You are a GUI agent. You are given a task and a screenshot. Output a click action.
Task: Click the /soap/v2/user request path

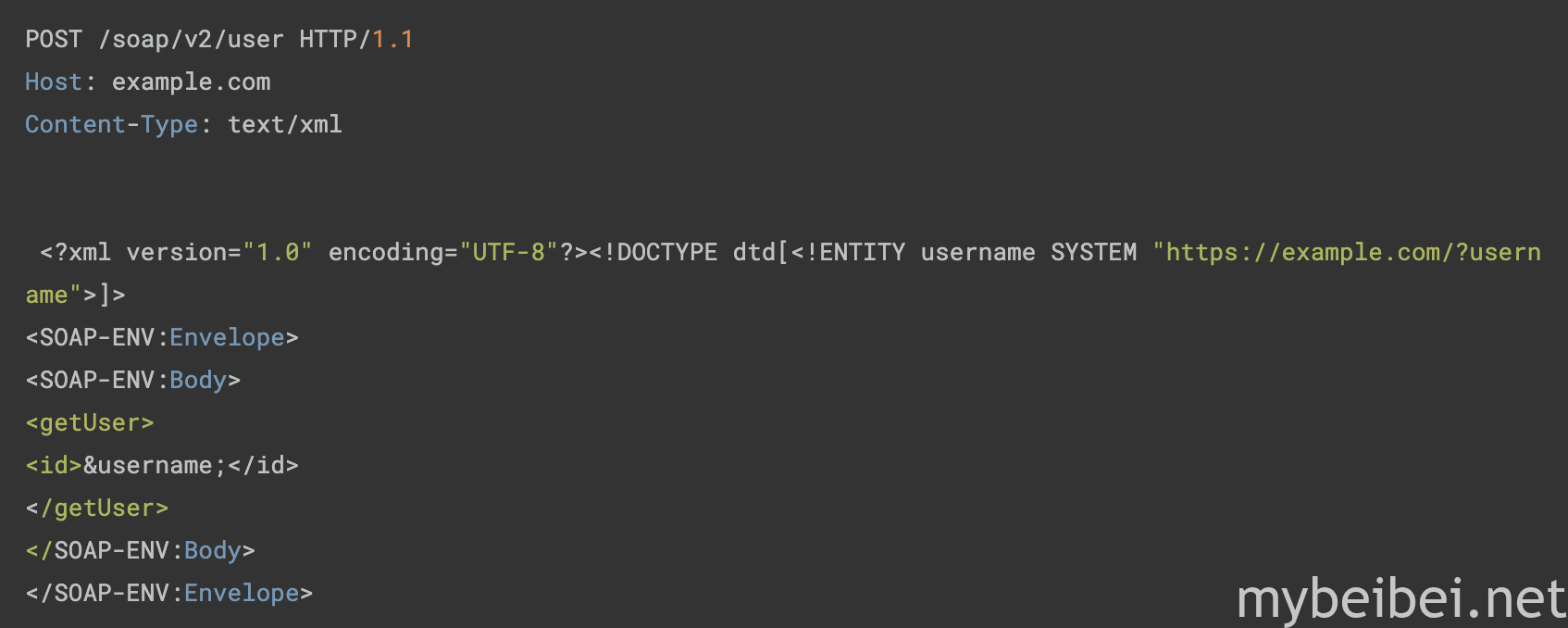tap(191, 39)
